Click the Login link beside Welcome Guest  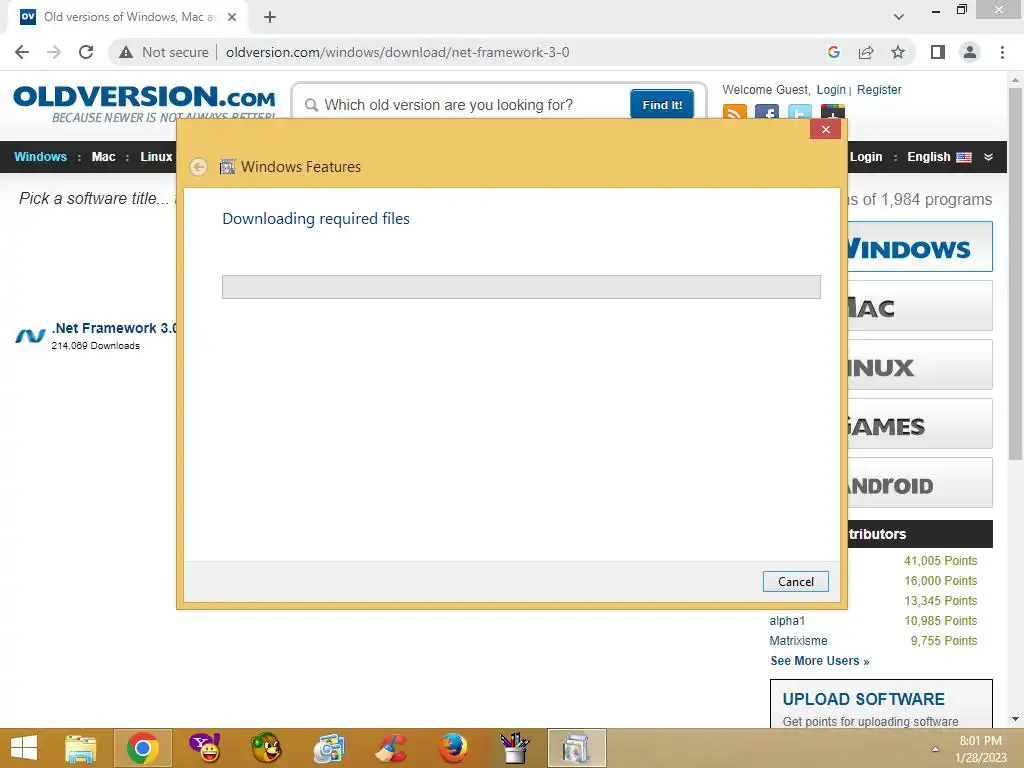(x=831, y=90)
